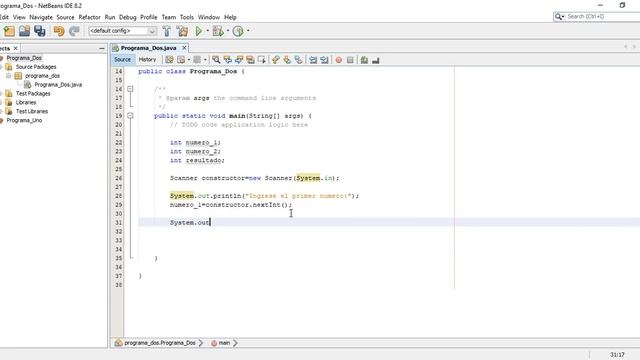Minimize the Projects panel
640x360 pixels.
pyautogui.click(x=102, y=49)
